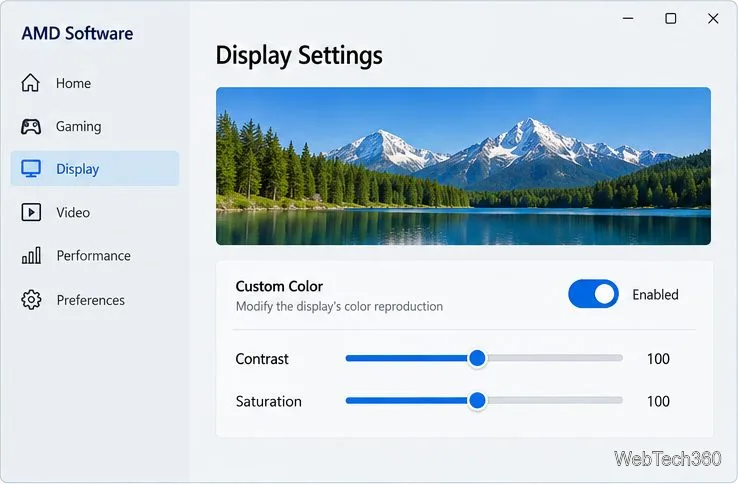Disable the Custom Color toggle
The image size is (738, 484).
(593, 294)
